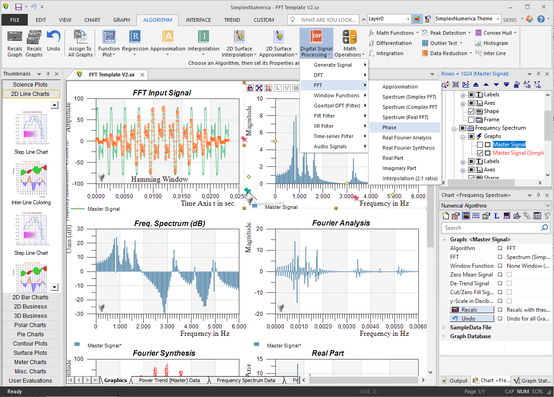Enable the Cut/Zero Fill Signal checkbox
Image resolution: width=554 pixels, height=397 pixels.
tap(509, 292)
